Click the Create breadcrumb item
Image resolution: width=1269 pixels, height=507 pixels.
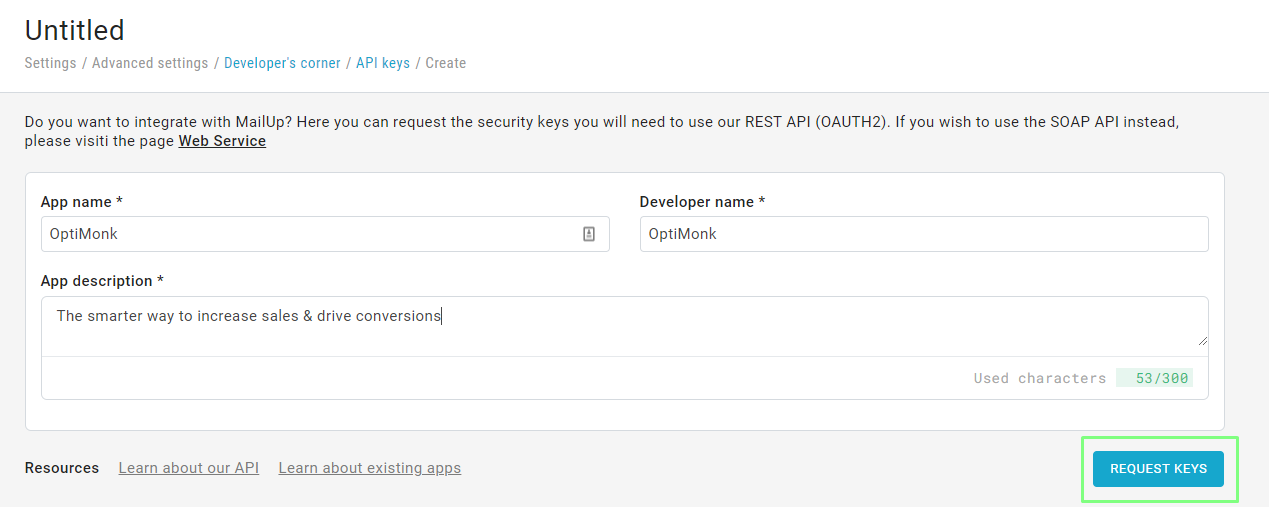tap(446, 63)
